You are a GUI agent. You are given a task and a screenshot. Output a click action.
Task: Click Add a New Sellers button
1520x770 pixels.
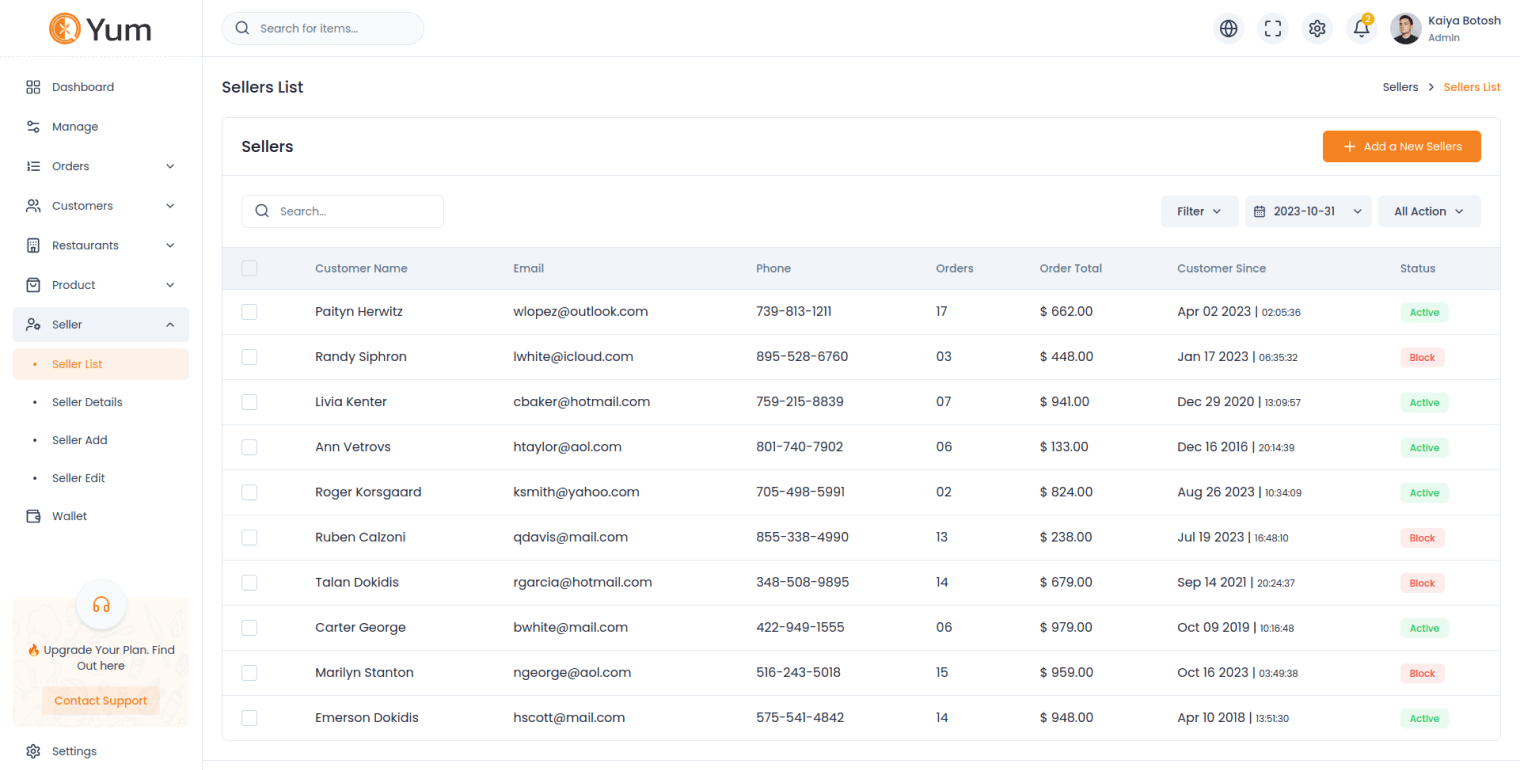click(x=1401, y=146)
